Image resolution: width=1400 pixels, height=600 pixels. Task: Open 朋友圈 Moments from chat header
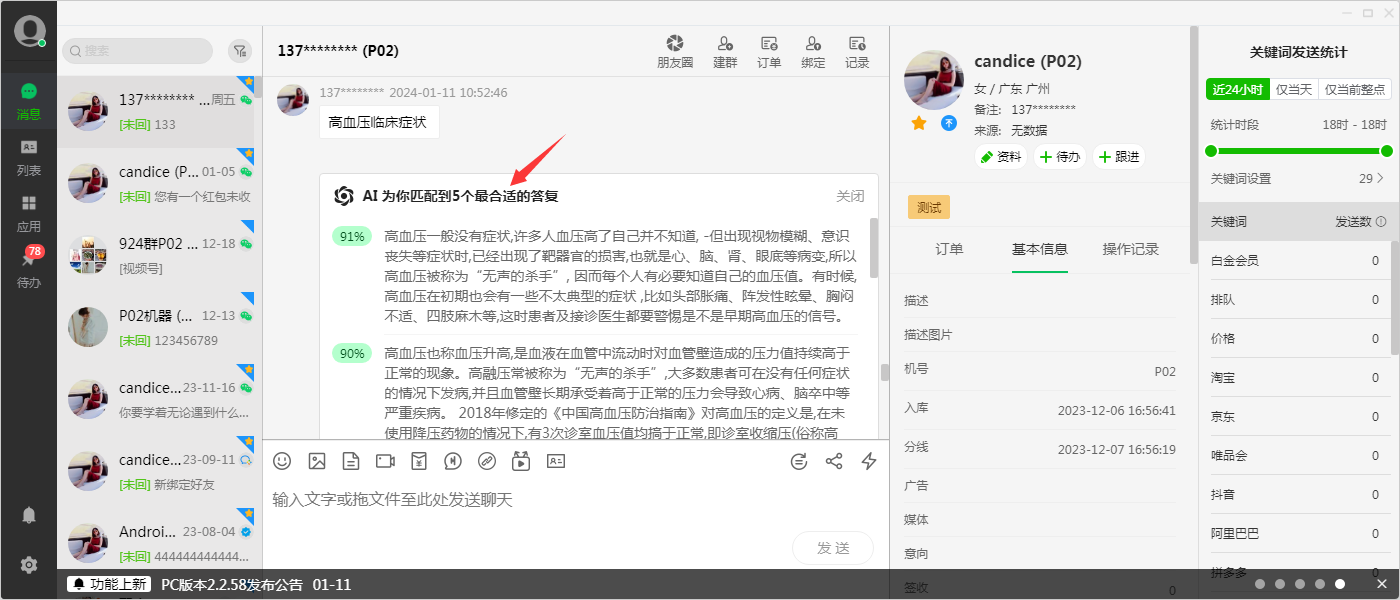675,52
